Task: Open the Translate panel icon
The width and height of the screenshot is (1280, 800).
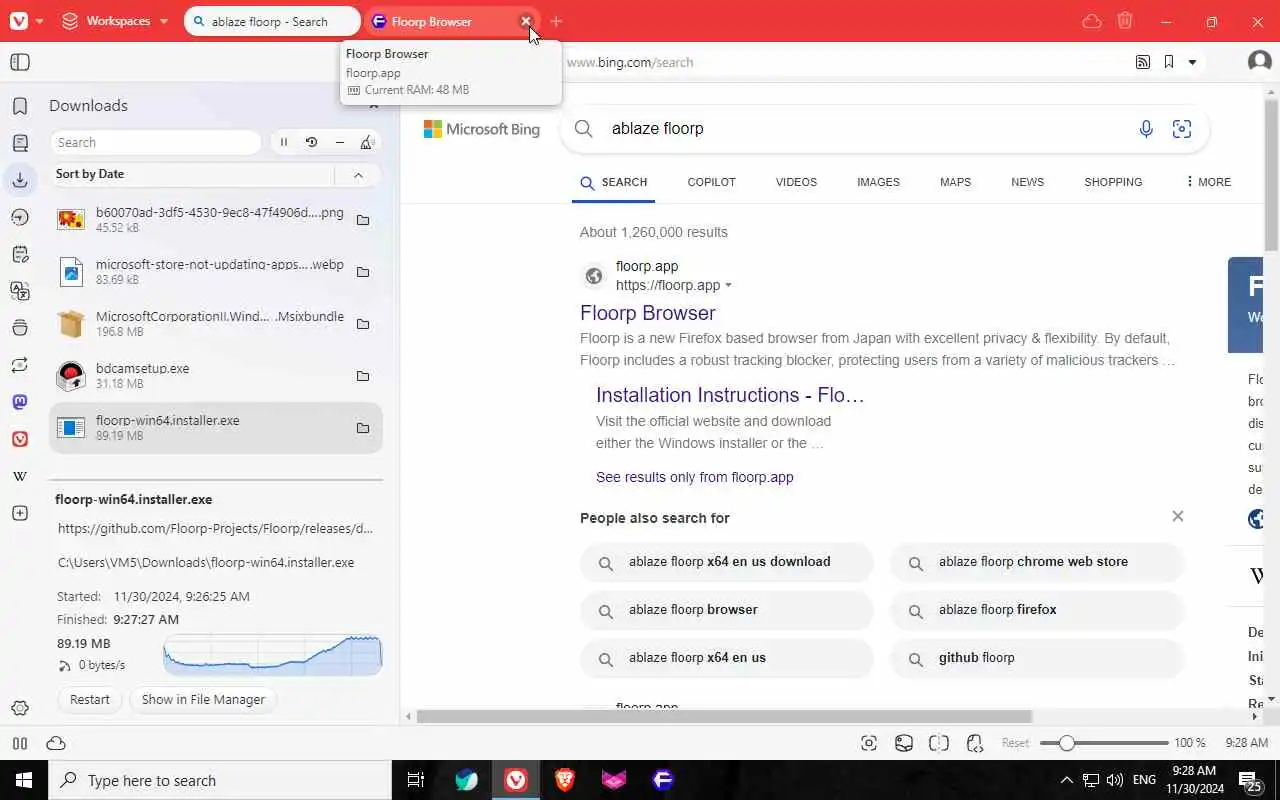Action: [20, 291]
